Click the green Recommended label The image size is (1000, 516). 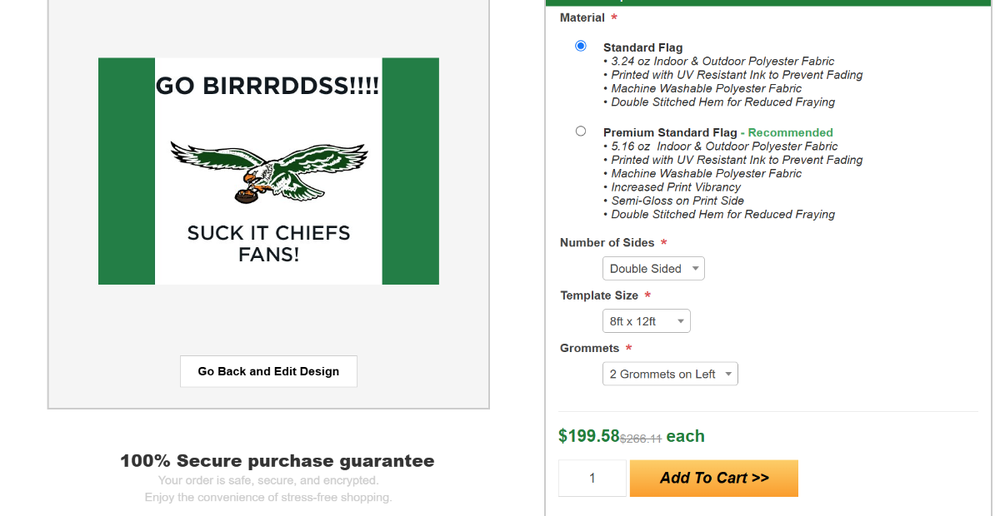click(790, 132)
